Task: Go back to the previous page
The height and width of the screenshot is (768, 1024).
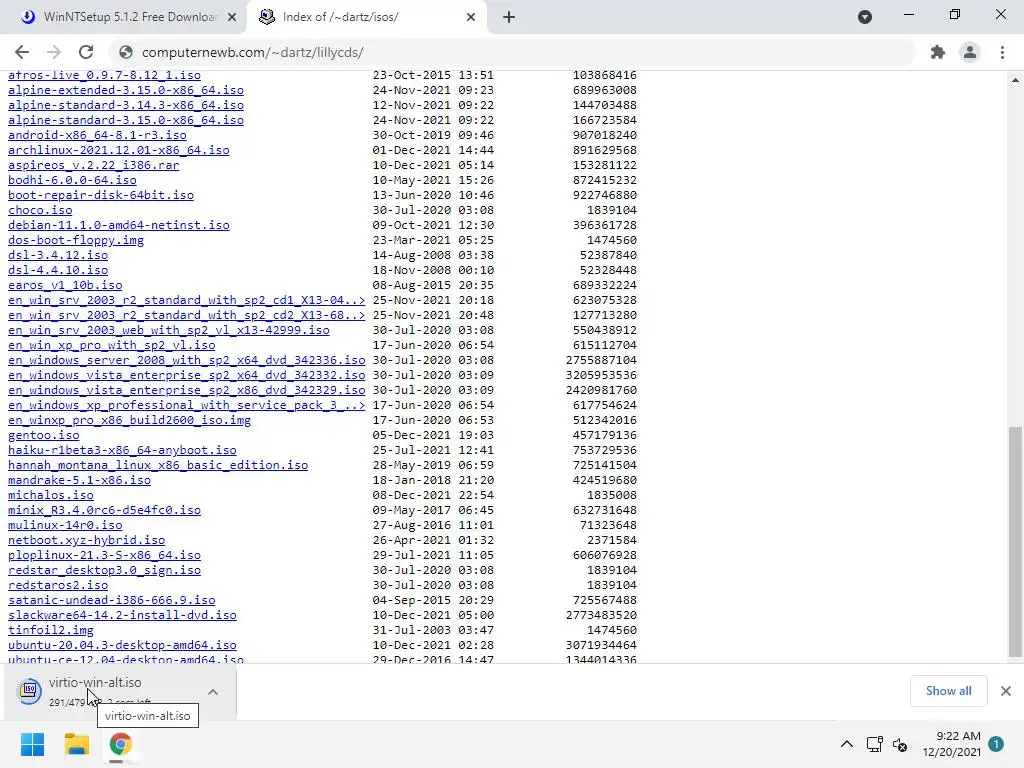Action: pyautogui.click(x=22, y=52)
